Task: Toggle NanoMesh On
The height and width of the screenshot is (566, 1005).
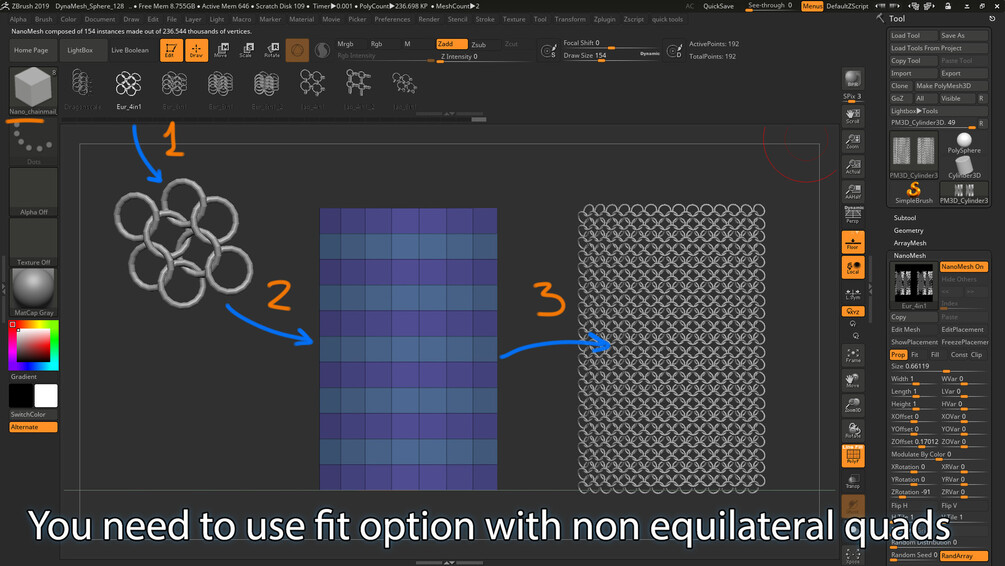Action: click(x=963, y=267)
